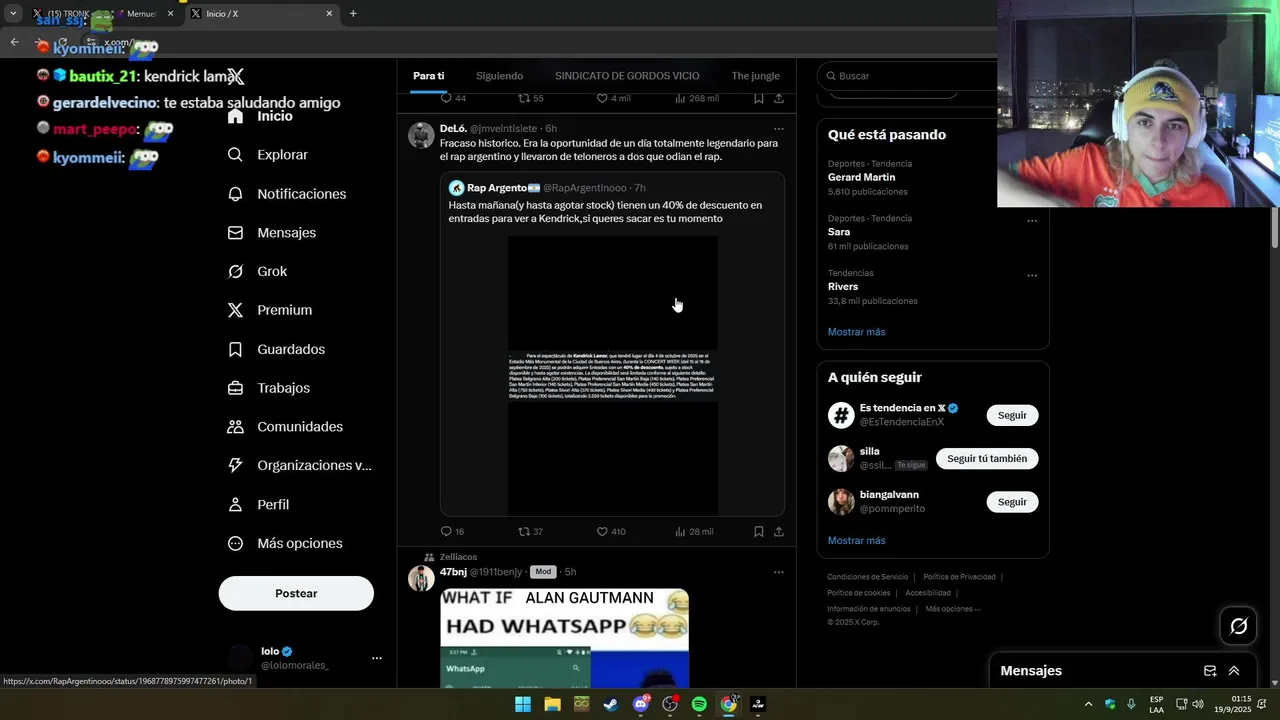Screen dimensions: 1280x720
Task: Open more options on 47bnj post
Action: [x=778, y=572]
